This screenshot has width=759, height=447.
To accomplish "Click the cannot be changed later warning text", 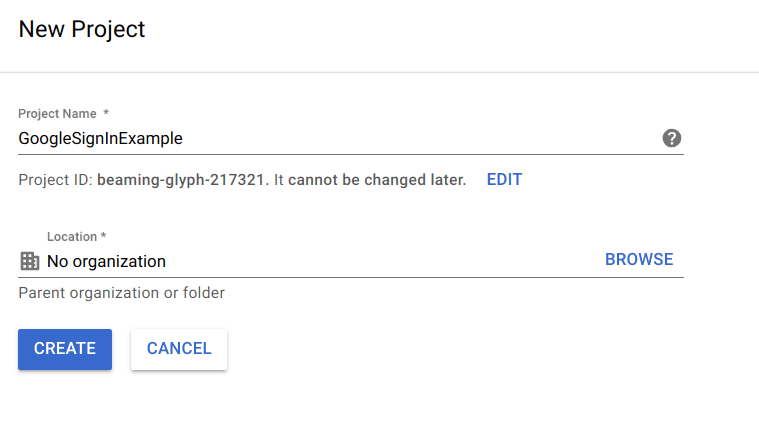I will 377,180.
